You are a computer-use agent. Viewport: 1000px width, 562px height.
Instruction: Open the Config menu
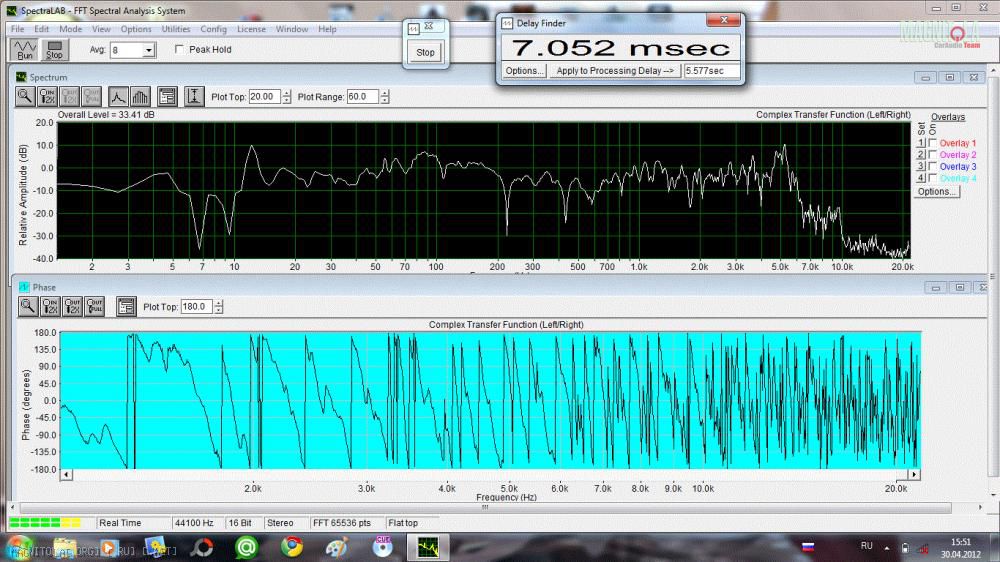tap(213, 29)
